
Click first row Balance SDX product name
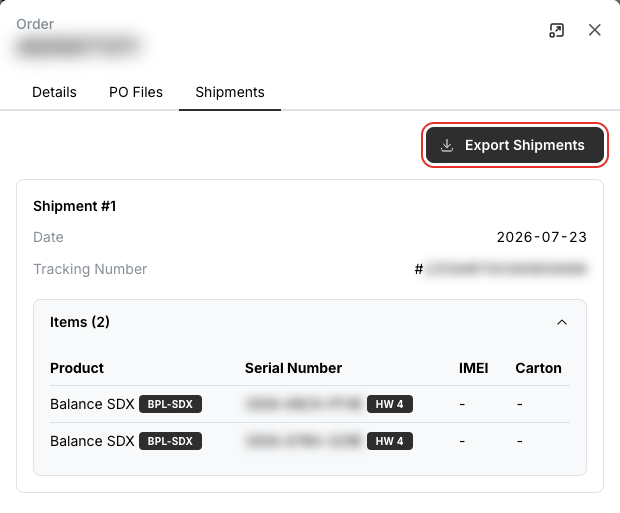pyautogui.click(x=92, y=404)
